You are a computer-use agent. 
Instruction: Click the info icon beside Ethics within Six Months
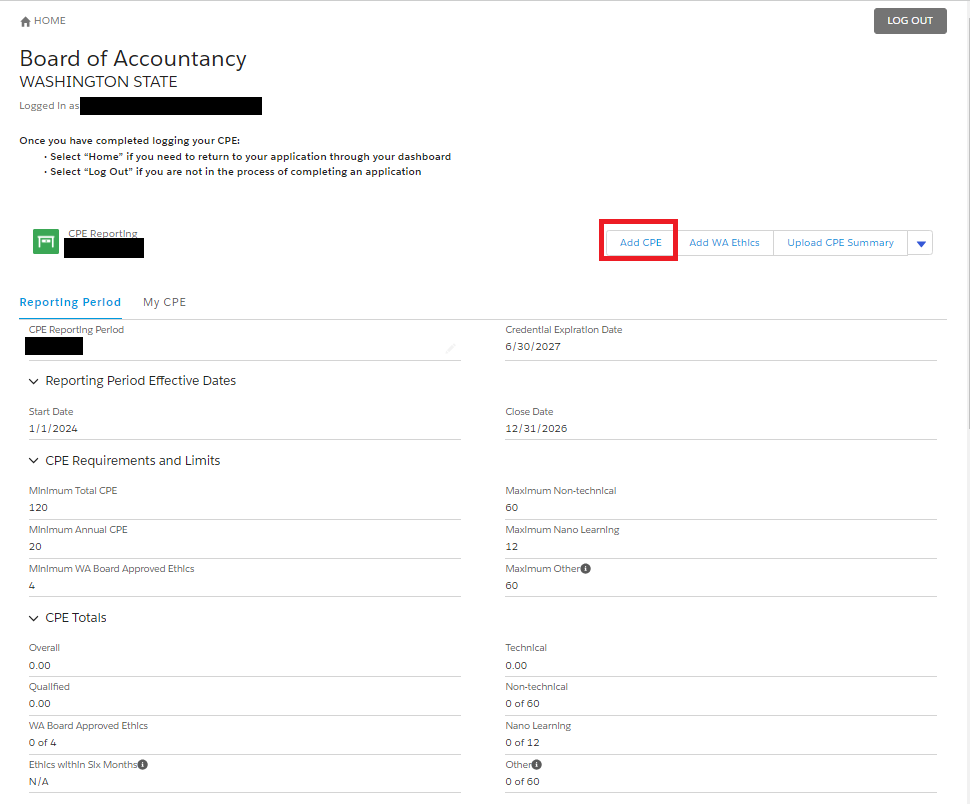pyautogui.click(x=143, y=765)
